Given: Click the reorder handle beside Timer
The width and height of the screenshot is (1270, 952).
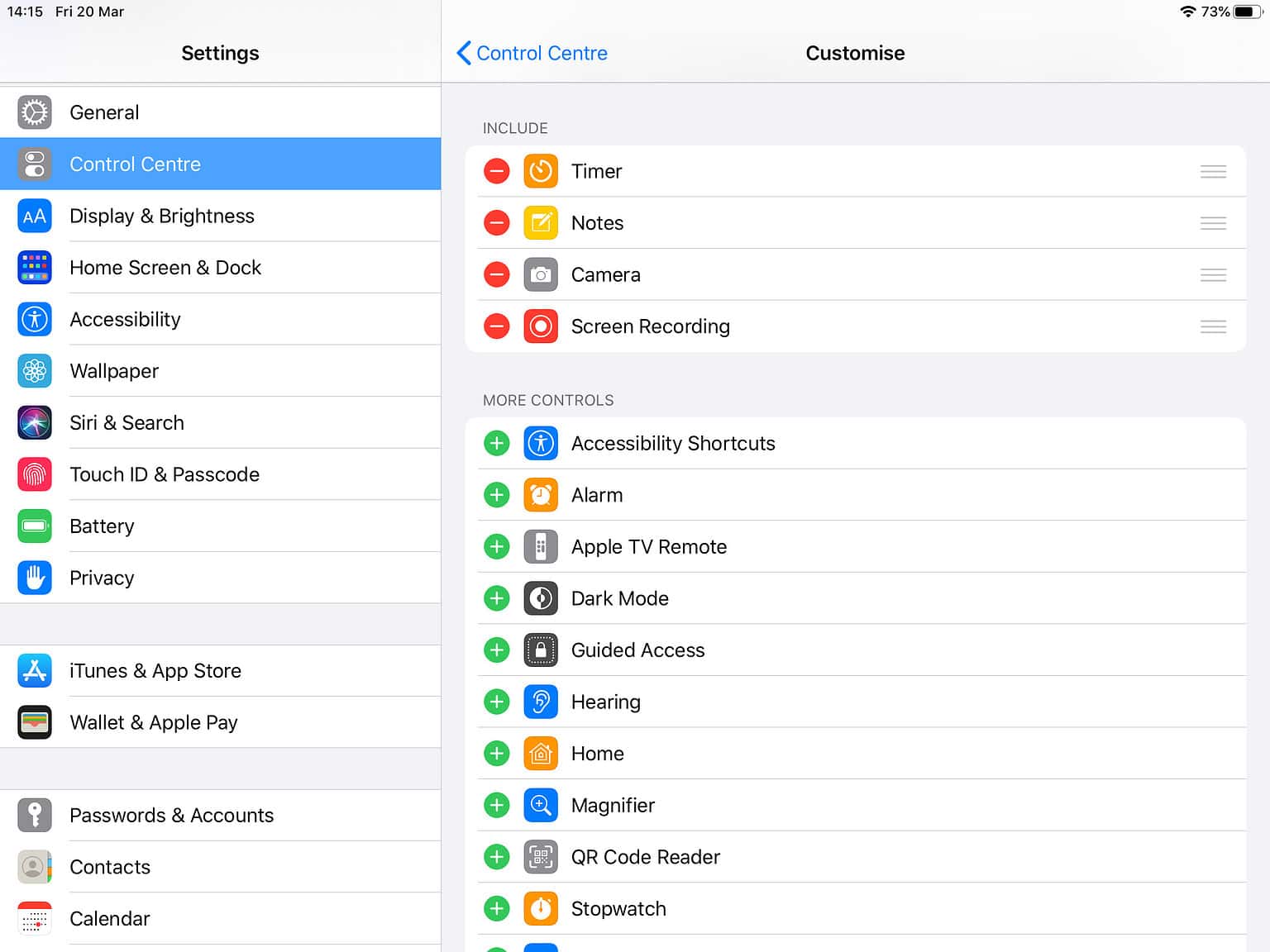Looking at the screenshot, I should (1213, 171).
